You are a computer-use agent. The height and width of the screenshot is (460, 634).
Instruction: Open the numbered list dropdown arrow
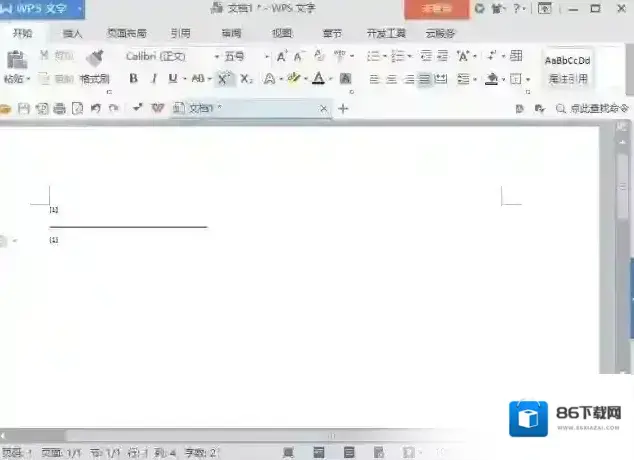point(410,56)
